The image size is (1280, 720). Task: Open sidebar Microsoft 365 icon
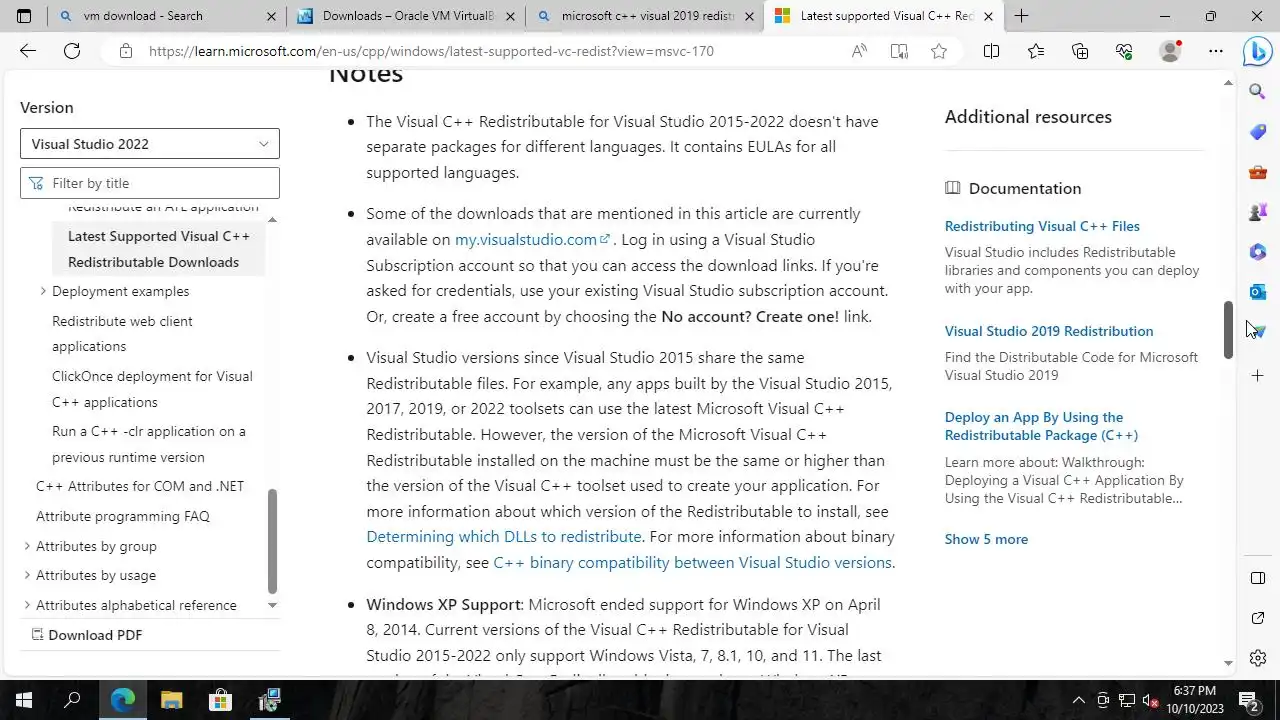point(1258,252)
